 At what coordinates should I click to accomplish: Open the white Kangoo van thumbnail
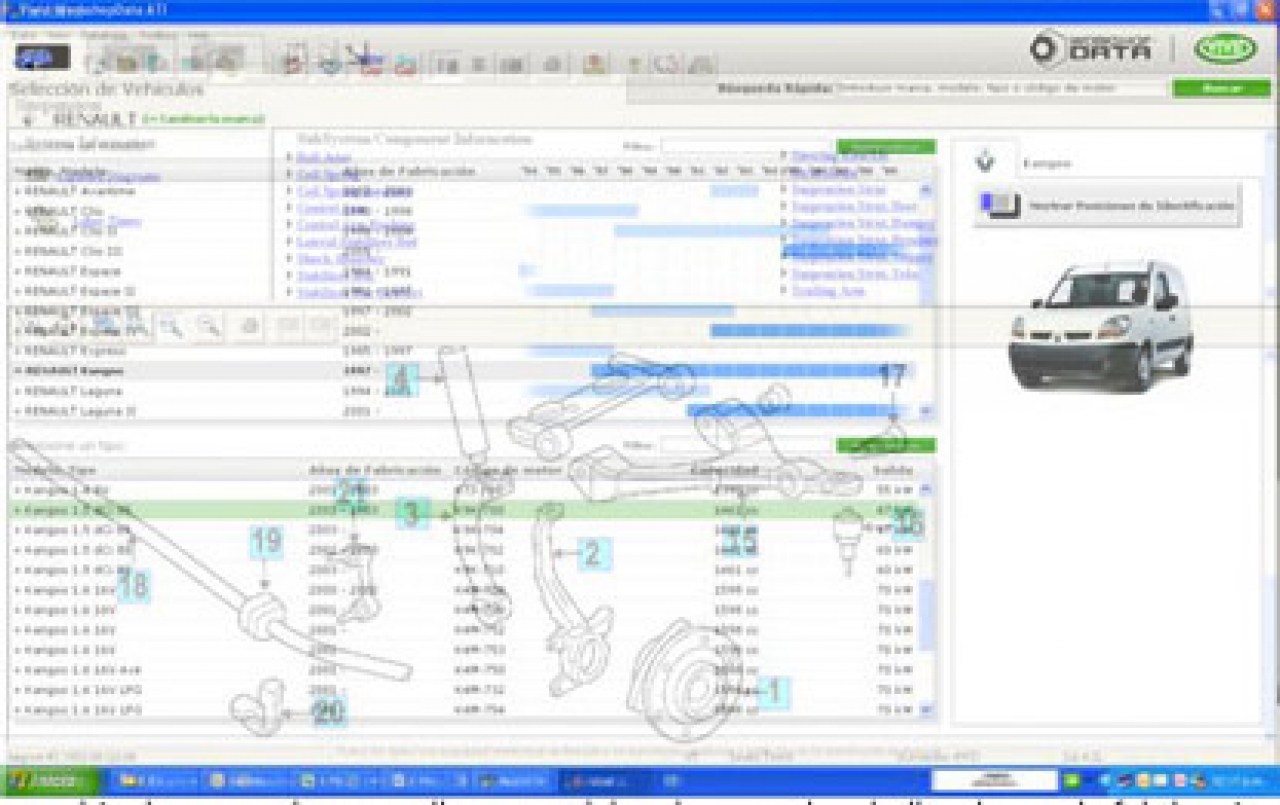point(1100,325)
